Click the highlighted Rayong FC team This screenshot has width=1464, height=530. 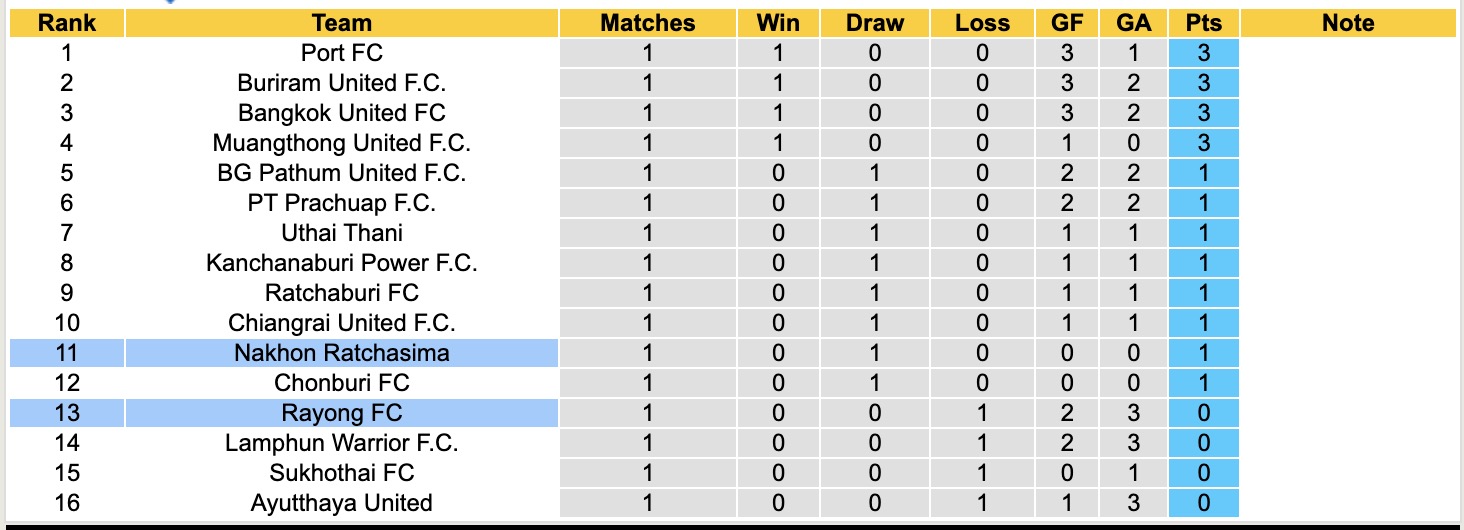tap(342, 413)
